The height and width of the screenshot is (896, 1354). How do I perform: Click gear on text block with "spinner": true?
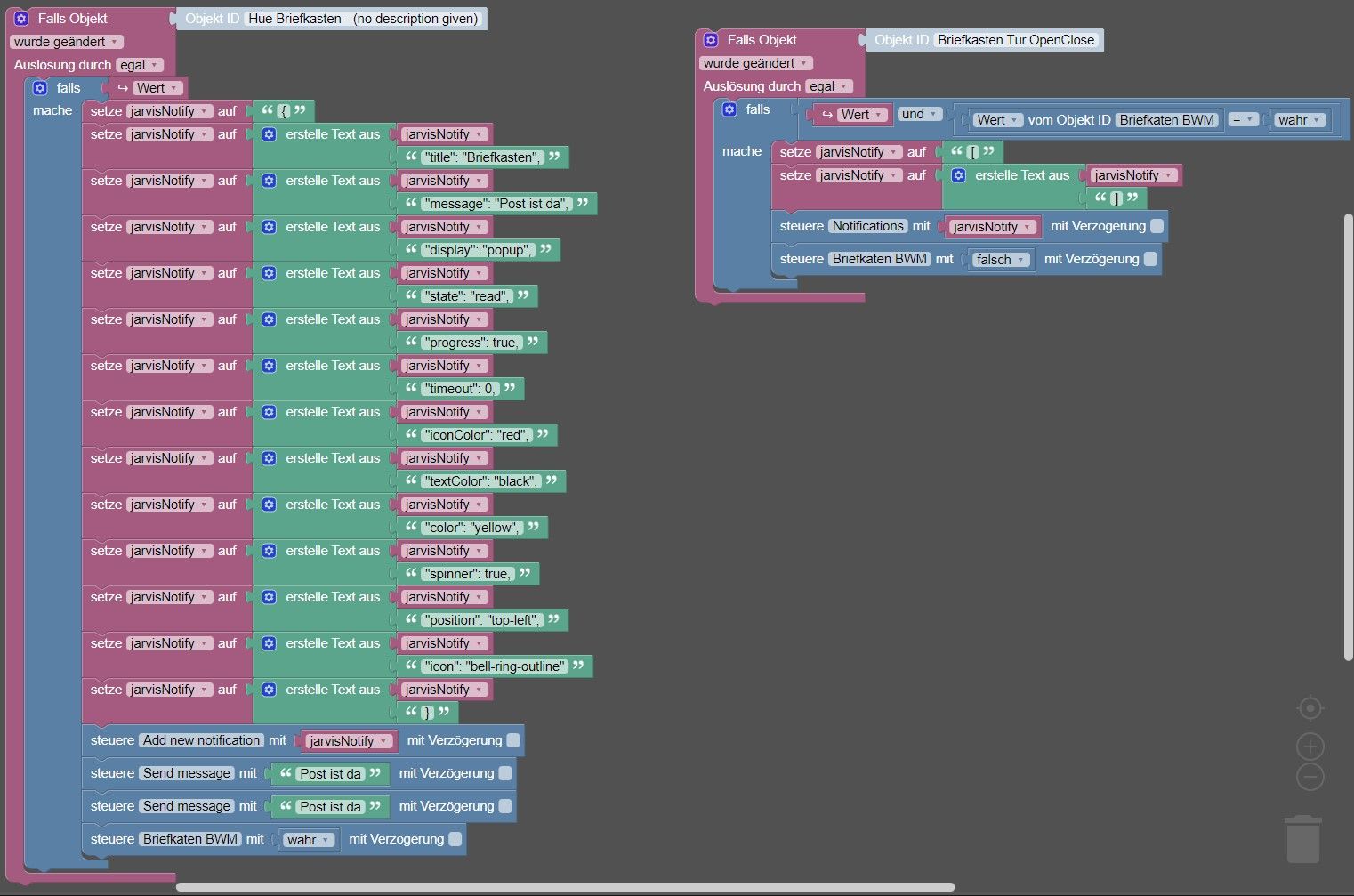point(270,551)
